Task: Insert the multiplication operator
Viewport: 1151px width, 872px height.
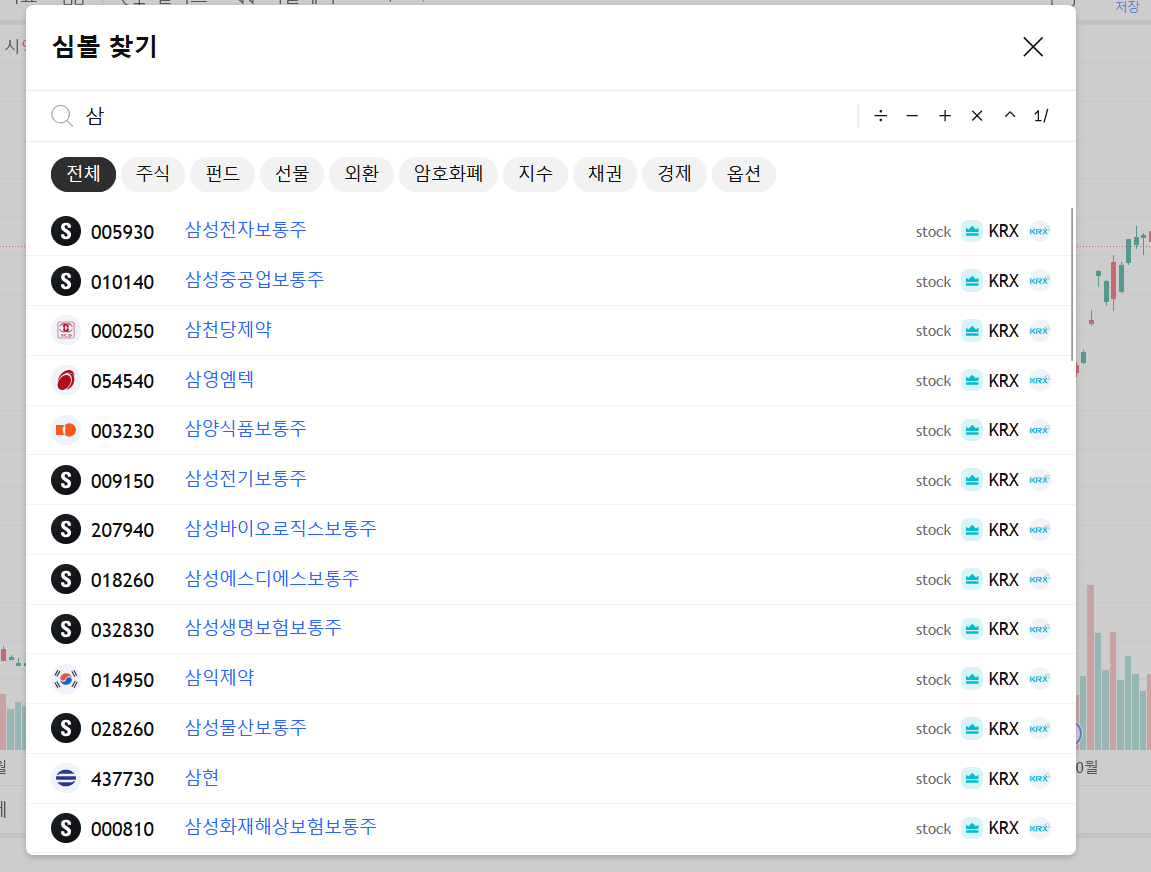Action: coord(977,116)
